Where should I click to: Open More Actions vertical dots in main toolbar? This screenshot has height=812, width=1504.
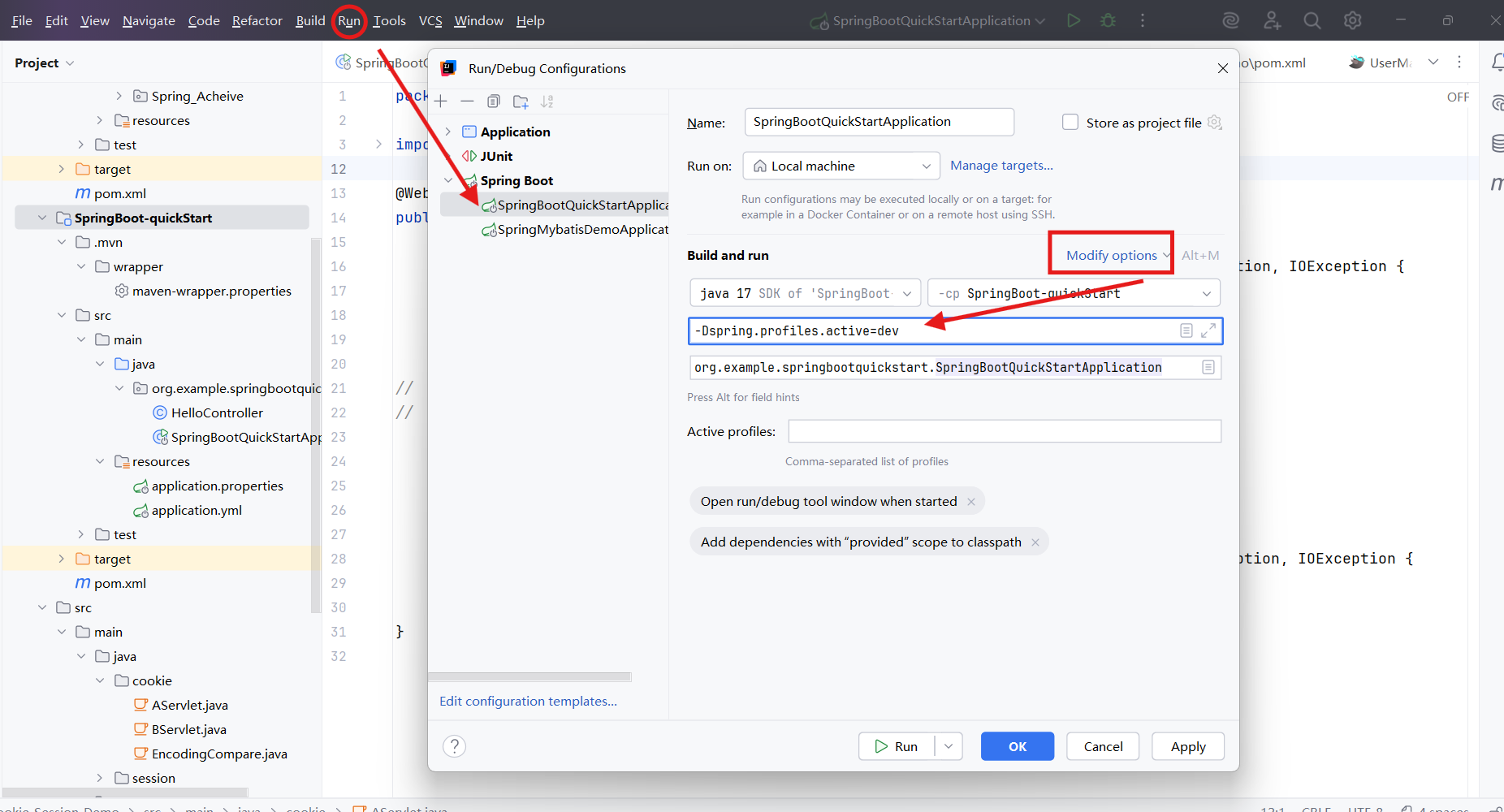(1143, 20)
